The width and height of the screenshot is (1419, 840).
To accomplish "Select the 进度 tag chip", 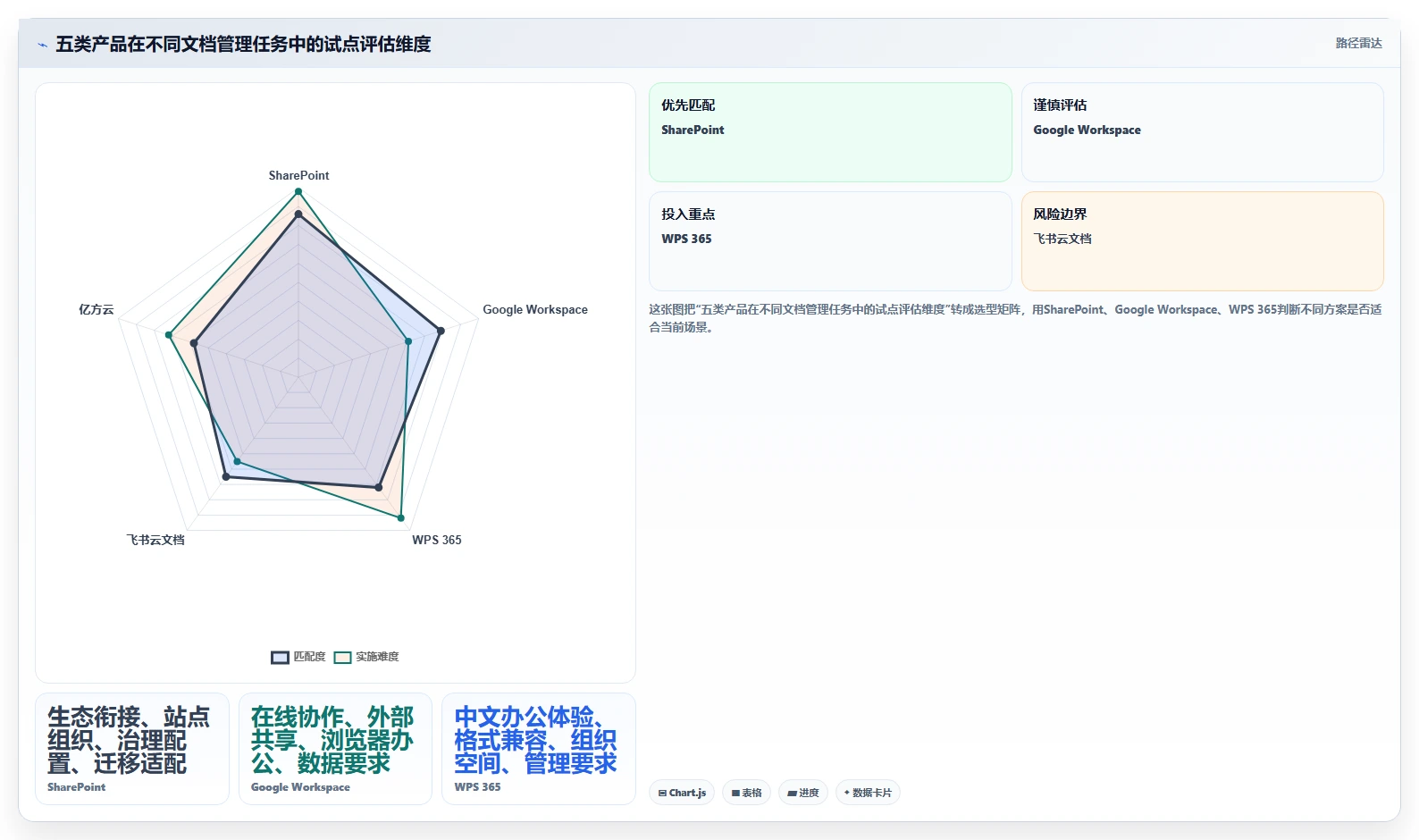I will (802, 793).
